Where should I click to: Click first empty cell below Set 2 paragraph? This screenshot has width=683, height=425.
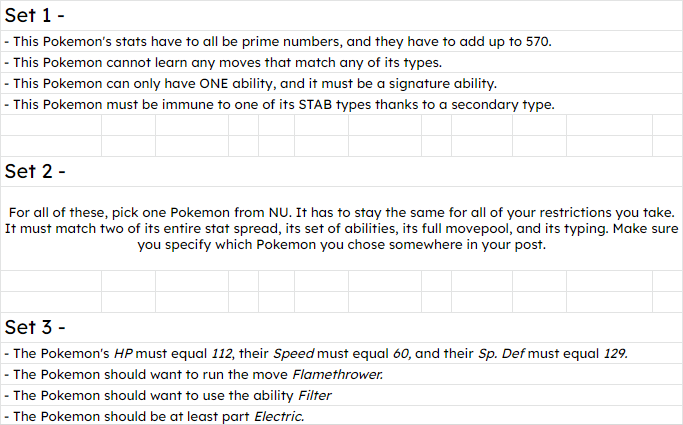(51, 281)
